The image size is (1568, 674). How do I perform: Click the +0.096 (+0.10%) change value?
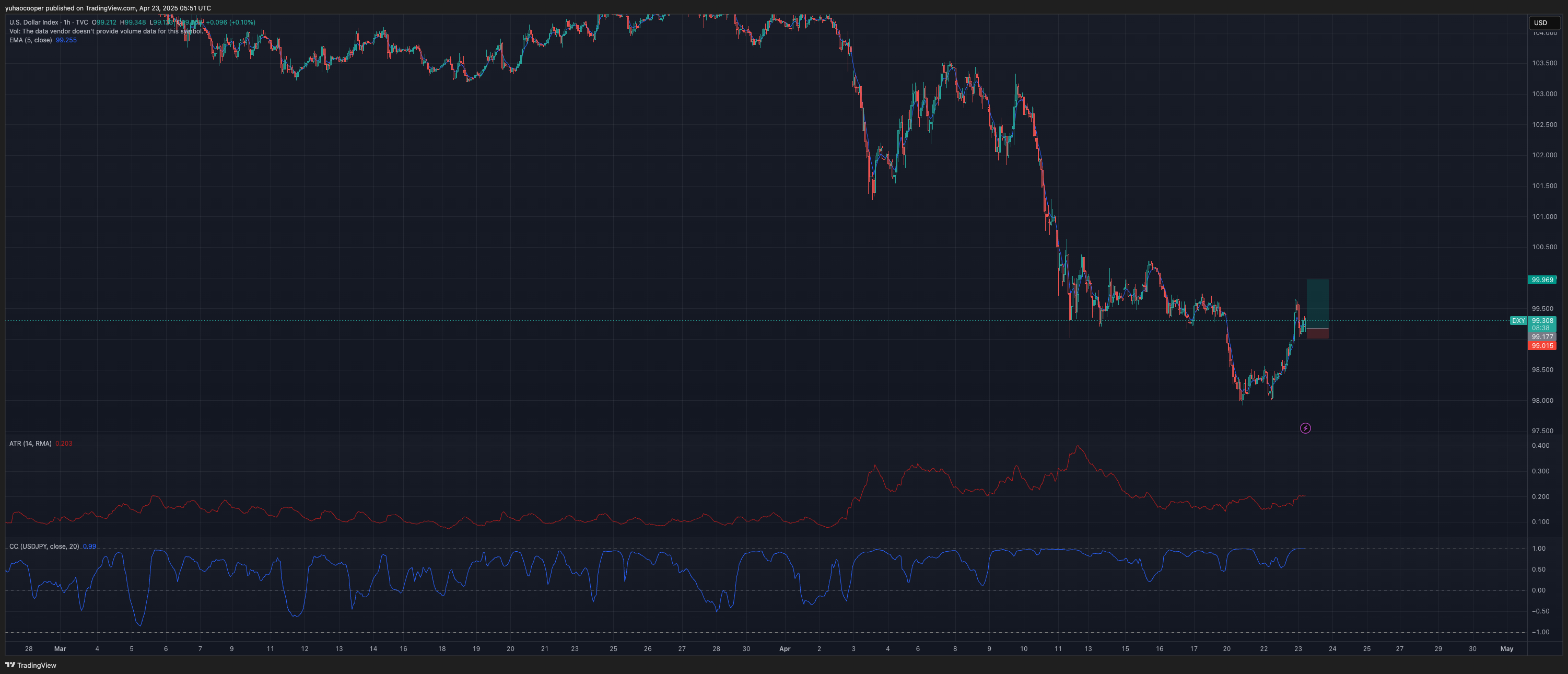(231, 22)
